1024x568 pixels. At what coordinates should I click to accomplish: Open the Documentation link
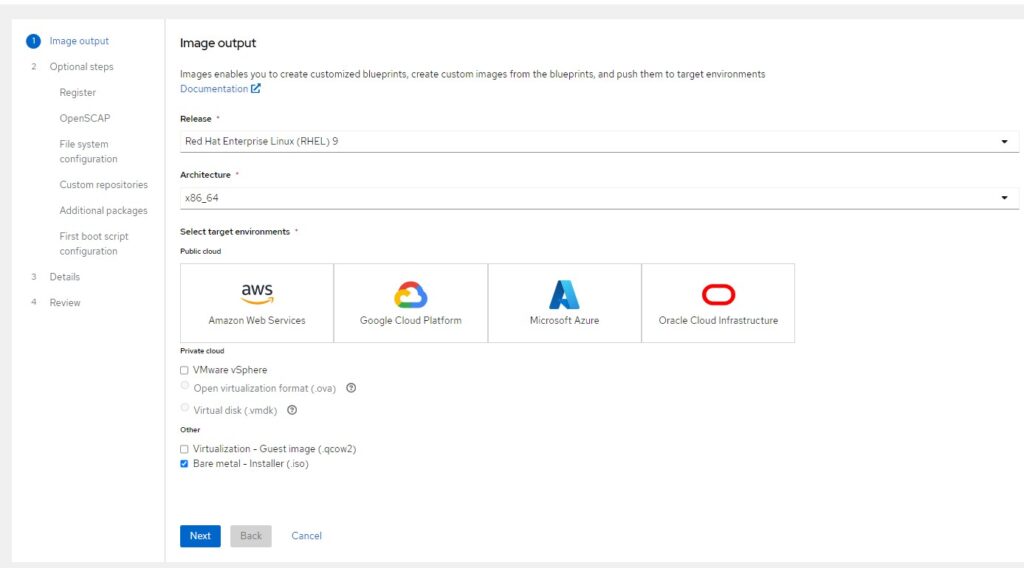tap(214, 89)
